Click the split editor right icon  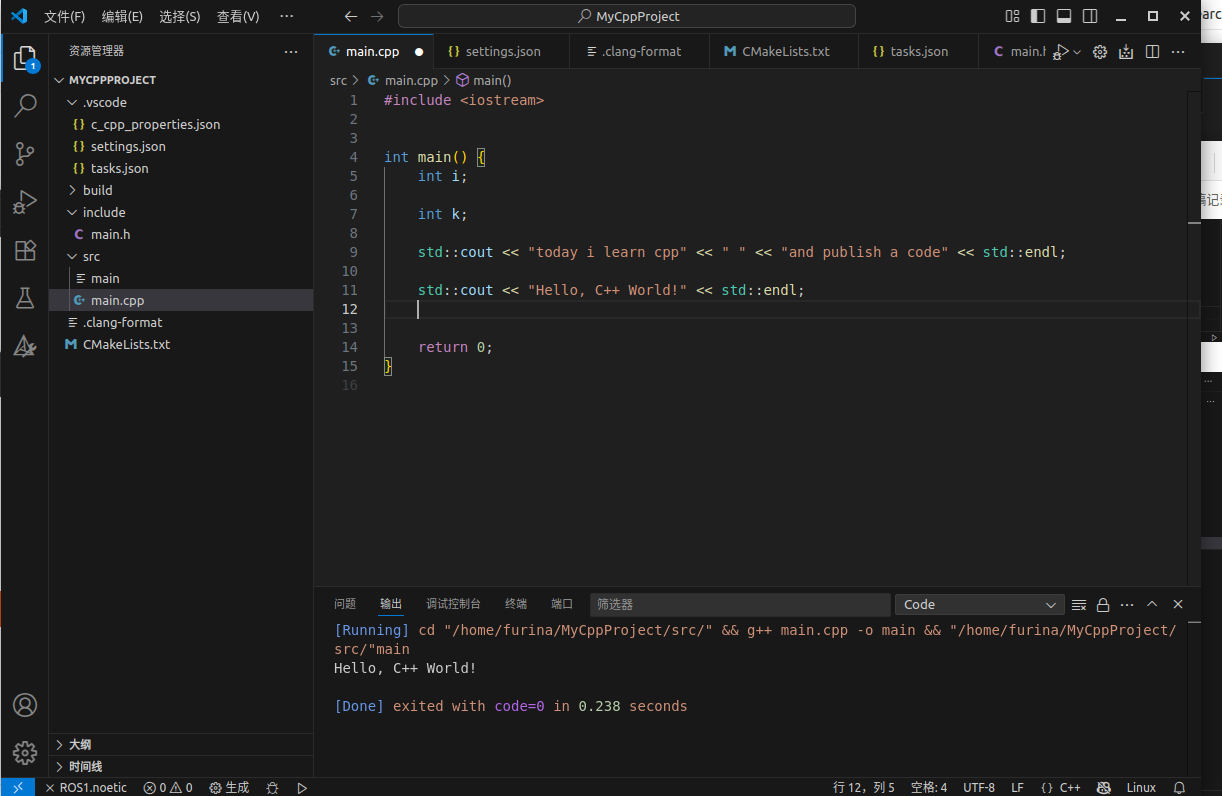click(x=1152, y=52)
